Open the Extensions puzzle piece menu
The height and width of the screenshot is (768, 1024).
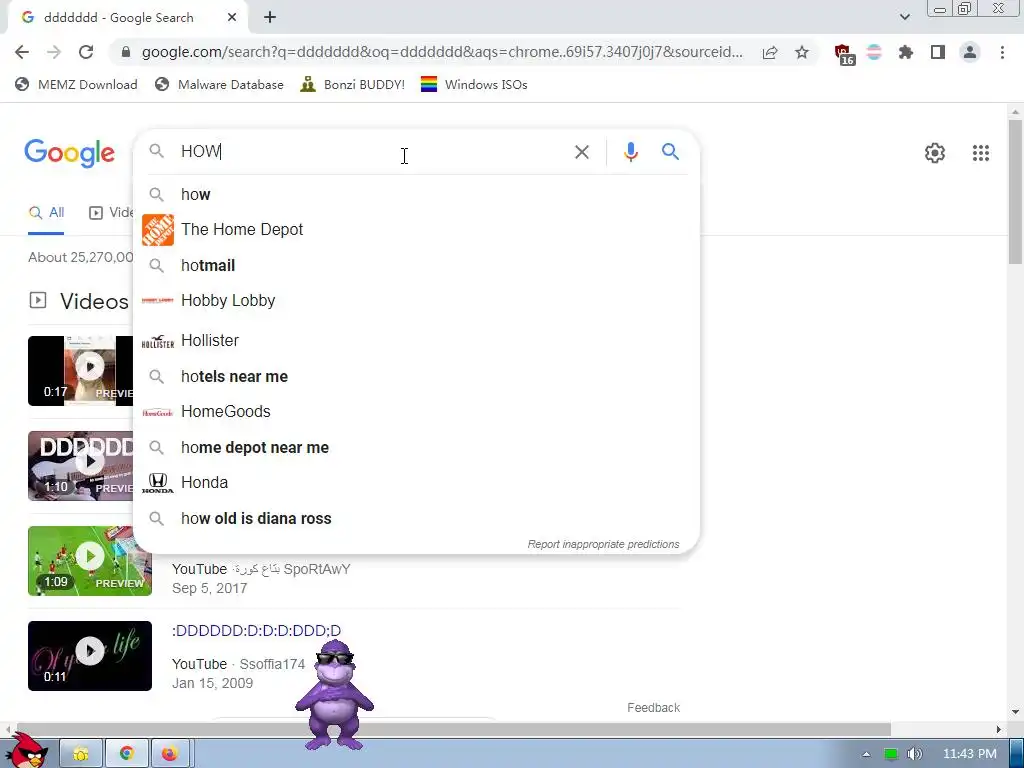click(x=906, y=52)
